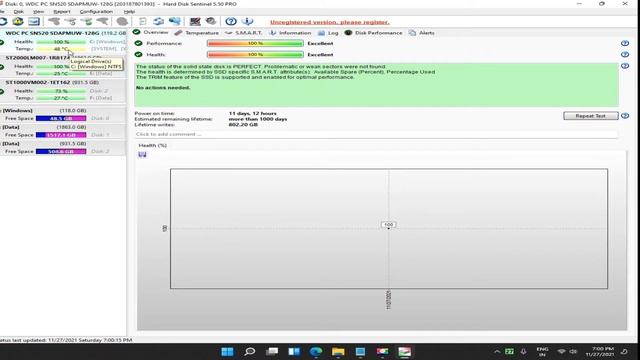Open the Windows Start menu
The width and height of the screenshot is (640, 360).
pos(227,351)
